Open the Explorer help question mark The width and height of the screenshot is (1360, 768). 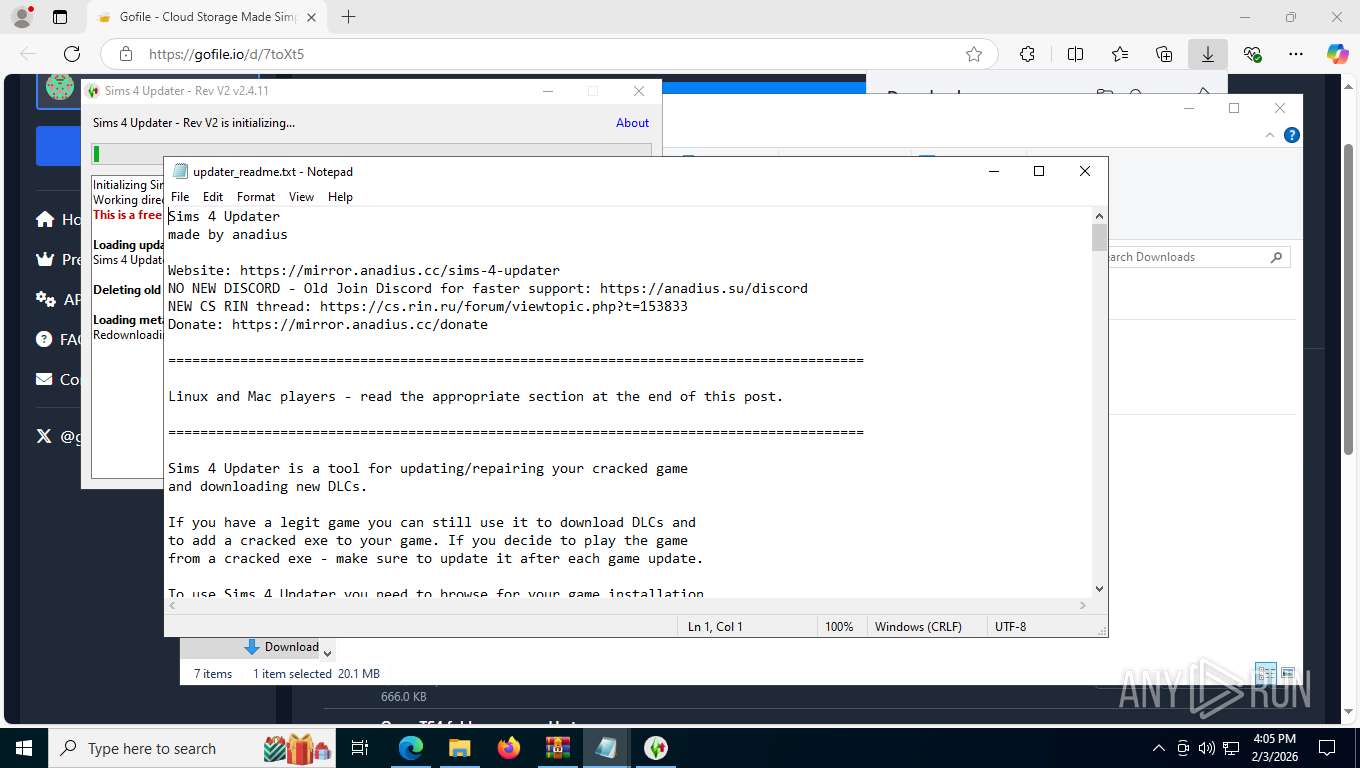click(x=1292, y=135)
